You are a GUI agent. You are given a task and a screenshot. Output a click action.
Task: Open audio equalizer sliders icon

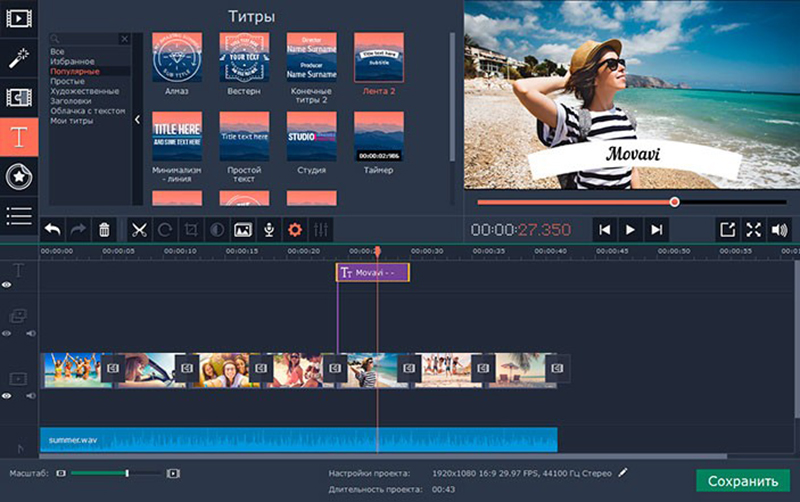(321, 230)
